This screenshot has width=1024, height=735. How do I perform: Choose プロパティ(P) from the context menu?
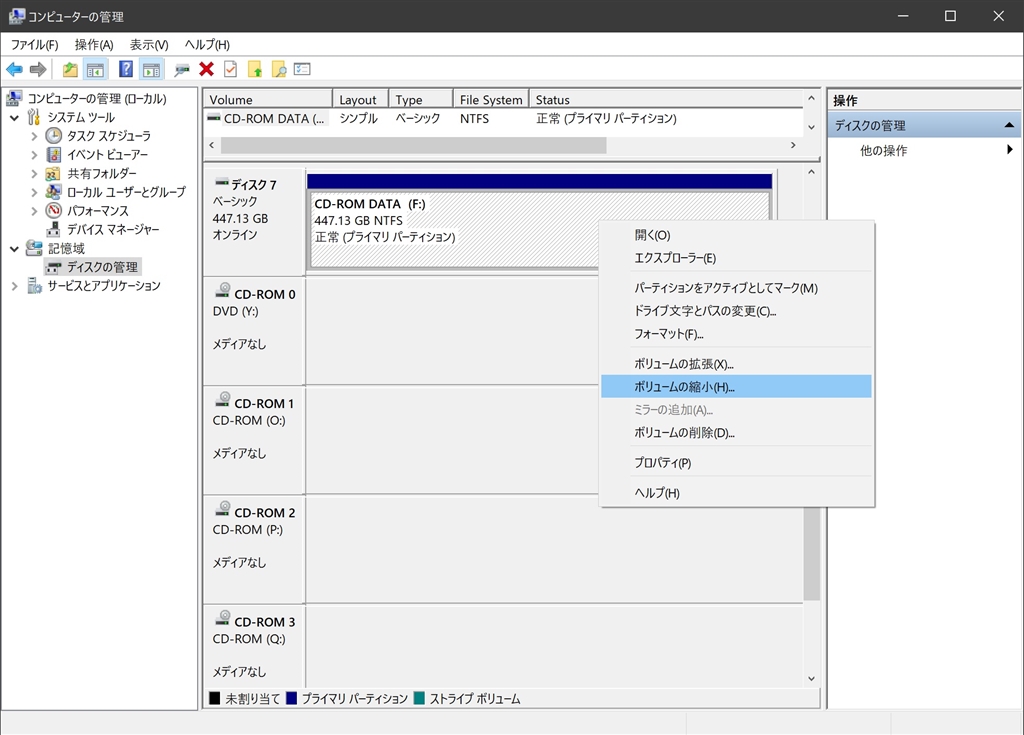click(x=736, y=463)
